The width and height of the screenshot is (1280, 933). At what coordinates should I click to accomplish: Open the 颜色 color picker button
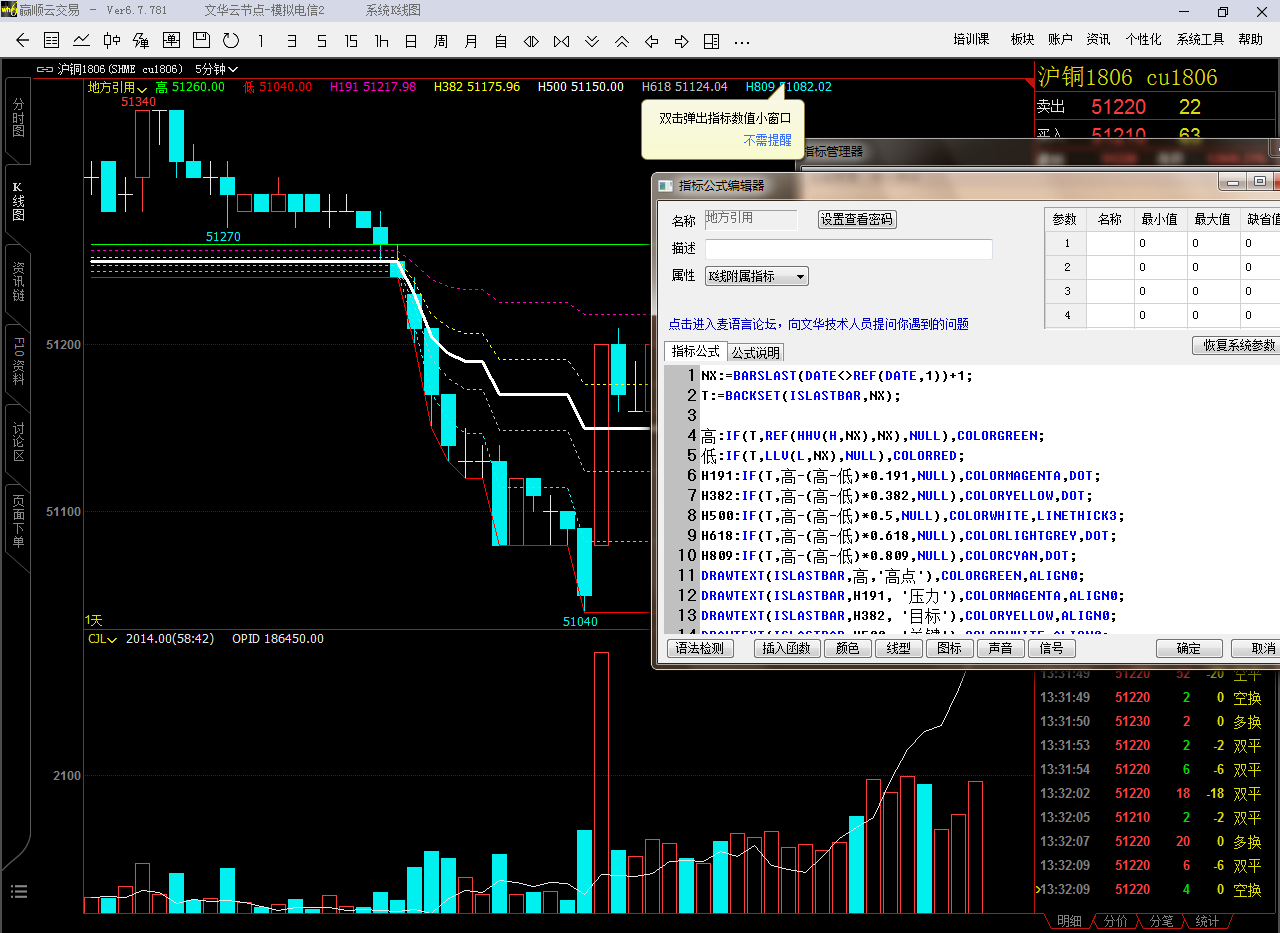(x=846, y=648)
